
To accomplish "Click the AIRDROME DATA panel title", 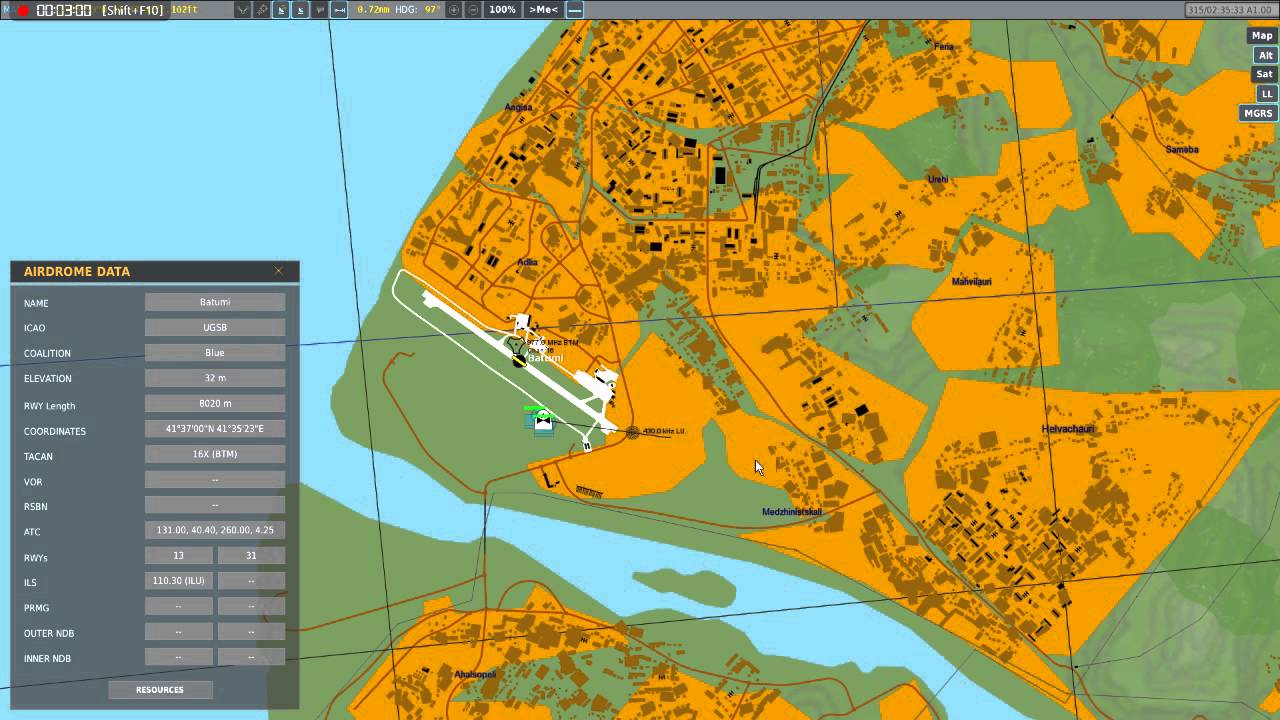I will 77,271.
